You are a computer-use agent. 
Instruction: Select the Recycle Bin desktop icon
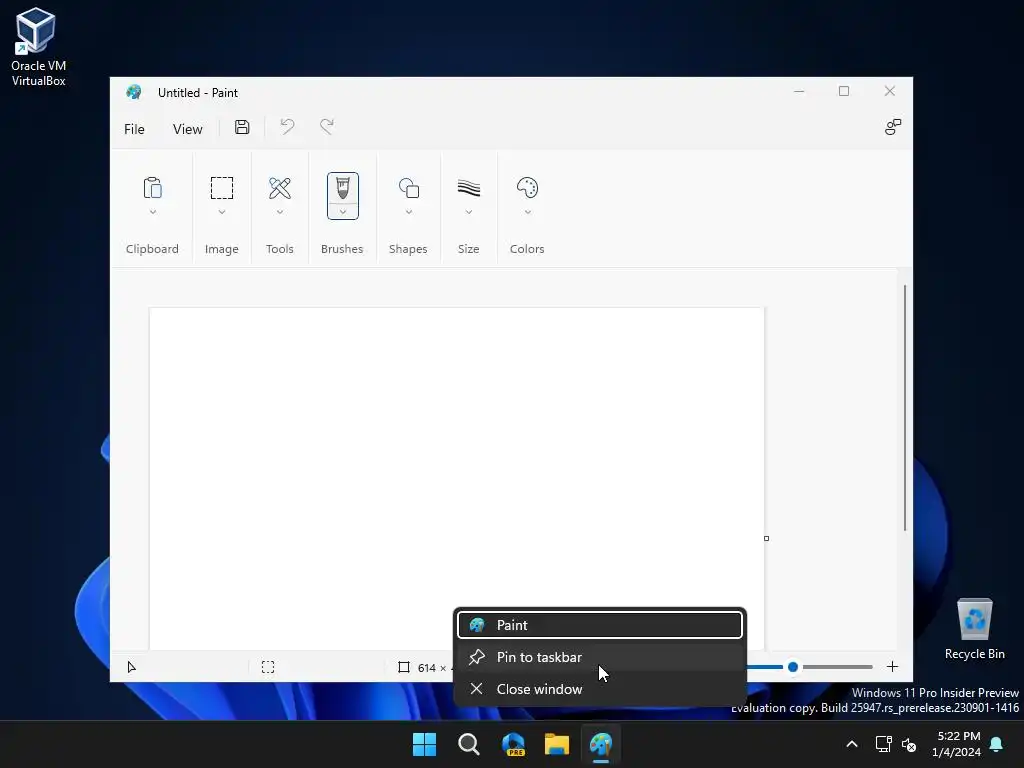[x=974, y=629]
